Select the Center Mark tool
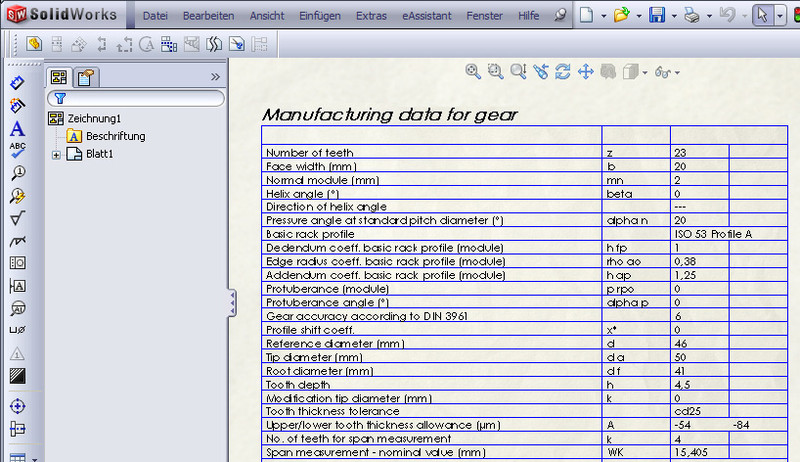The width and height of the screenshot is (800, 462). pos(17,406)
